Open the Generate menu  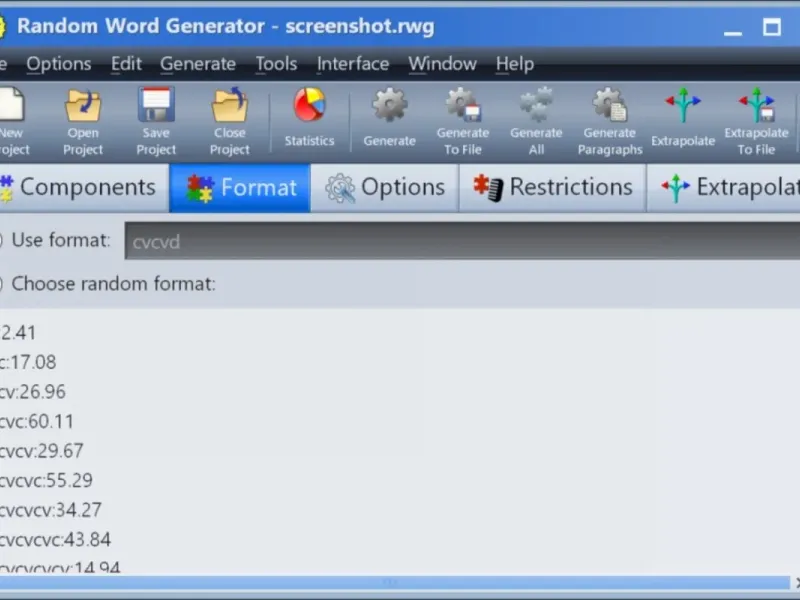(198, 64)
